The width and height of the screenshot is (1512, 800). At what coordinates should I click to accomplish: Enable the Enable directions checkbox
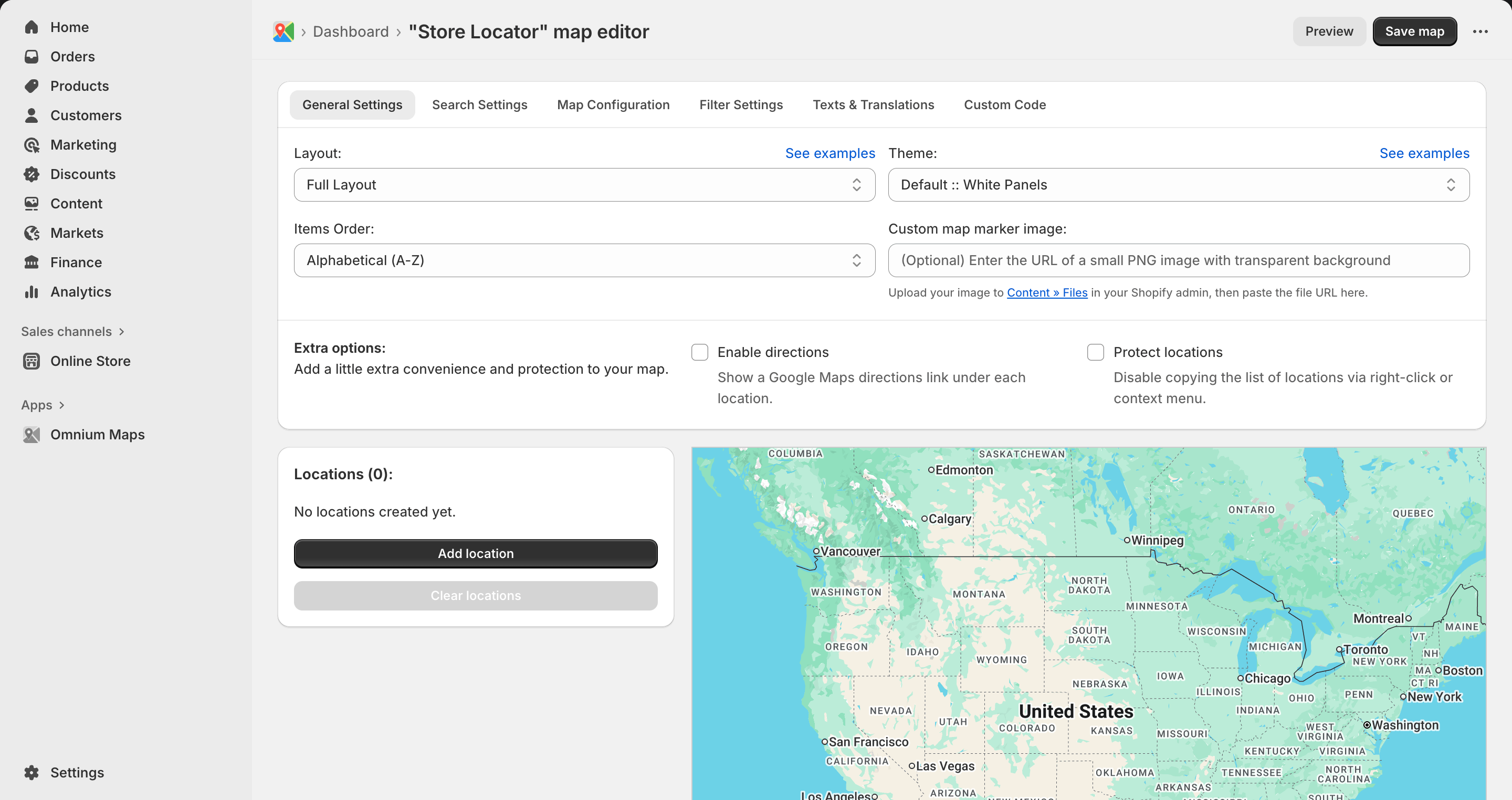700,352
